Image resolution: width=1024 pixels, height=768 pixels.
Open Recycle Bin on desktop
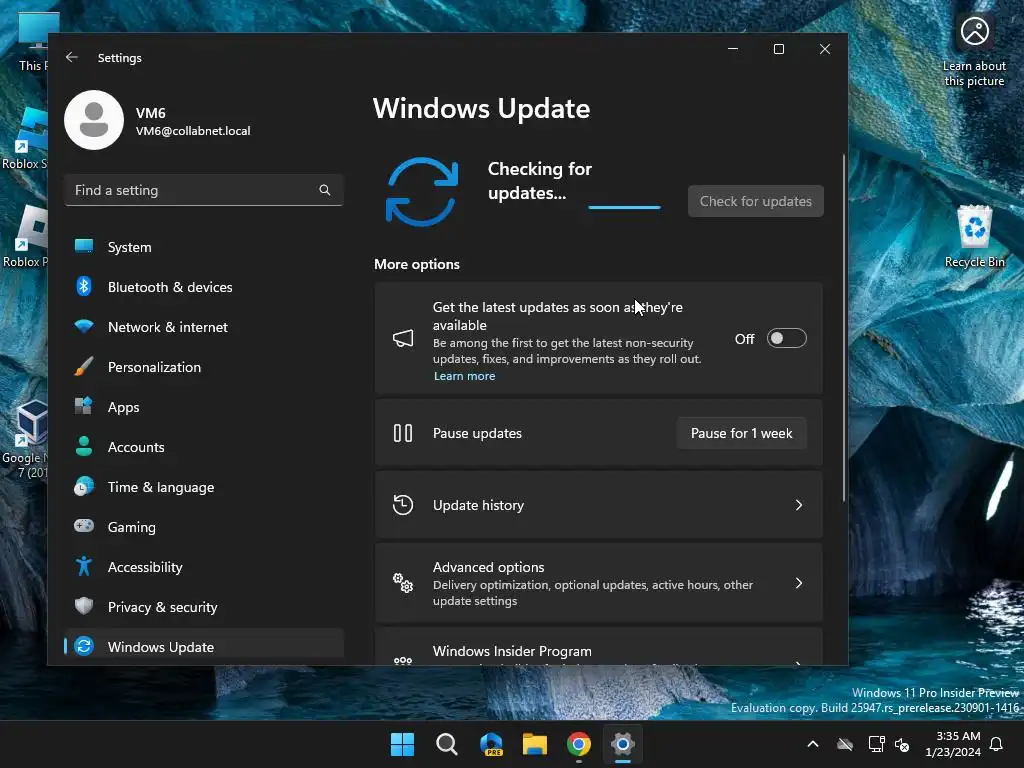pyautogui.click(x=974, y=236)
